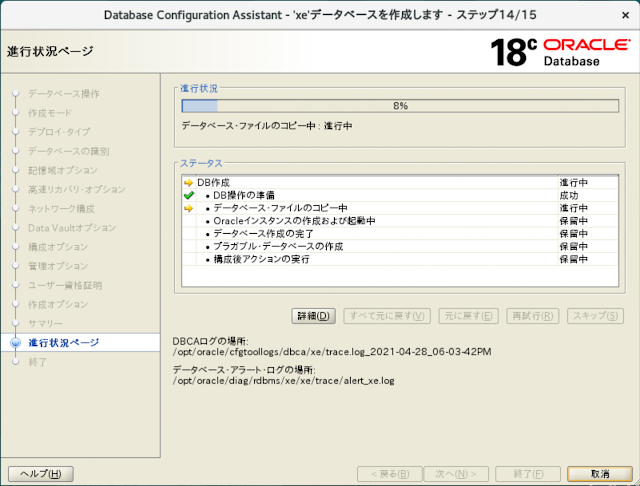Click the 8% progress bar
The width and height of the screenshot is (640, 486).
coord(400,106)
